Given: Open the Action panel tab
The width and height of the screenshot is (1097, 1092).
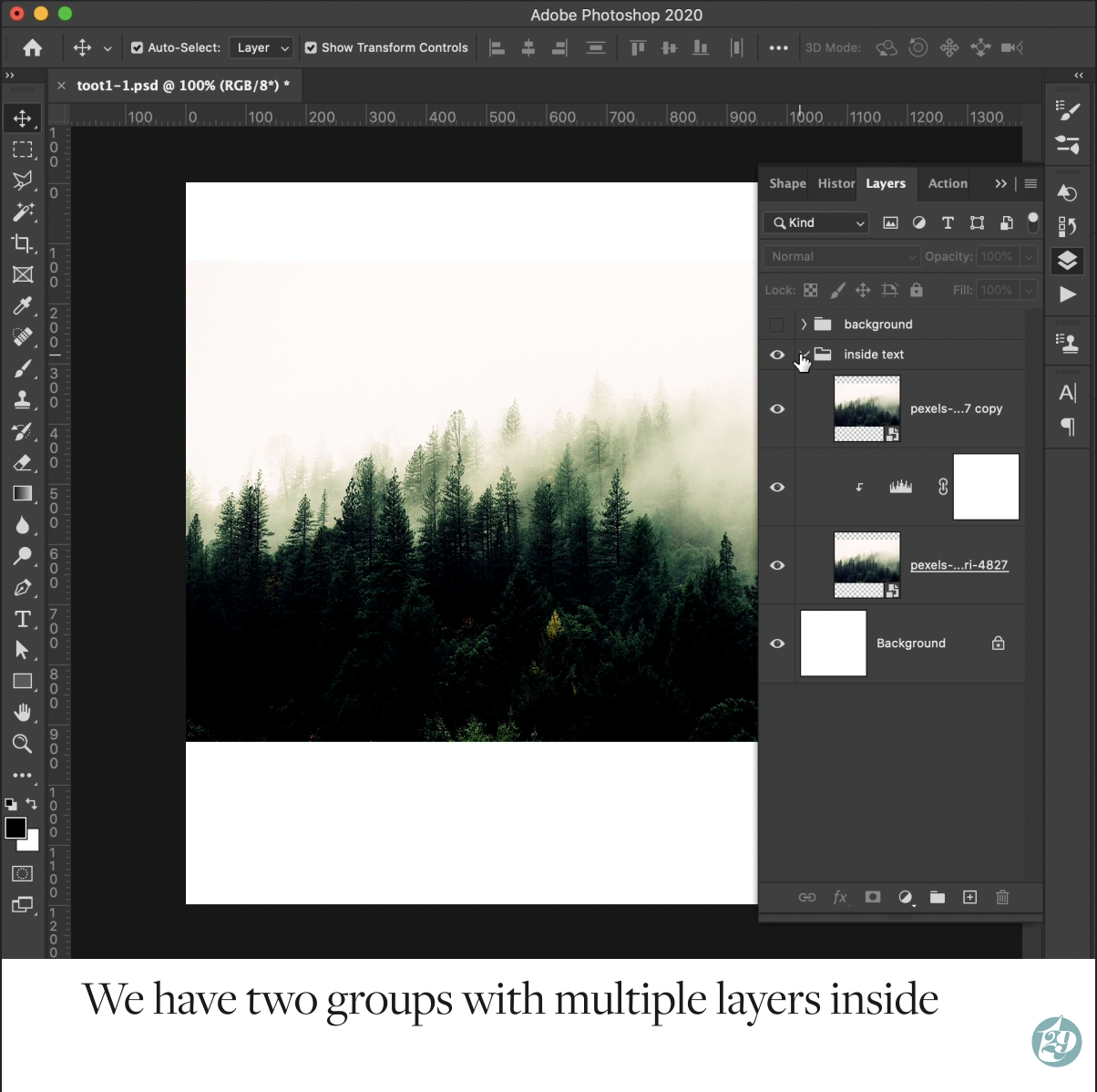Looking at the screenshot, I should [x=947, y=183].
